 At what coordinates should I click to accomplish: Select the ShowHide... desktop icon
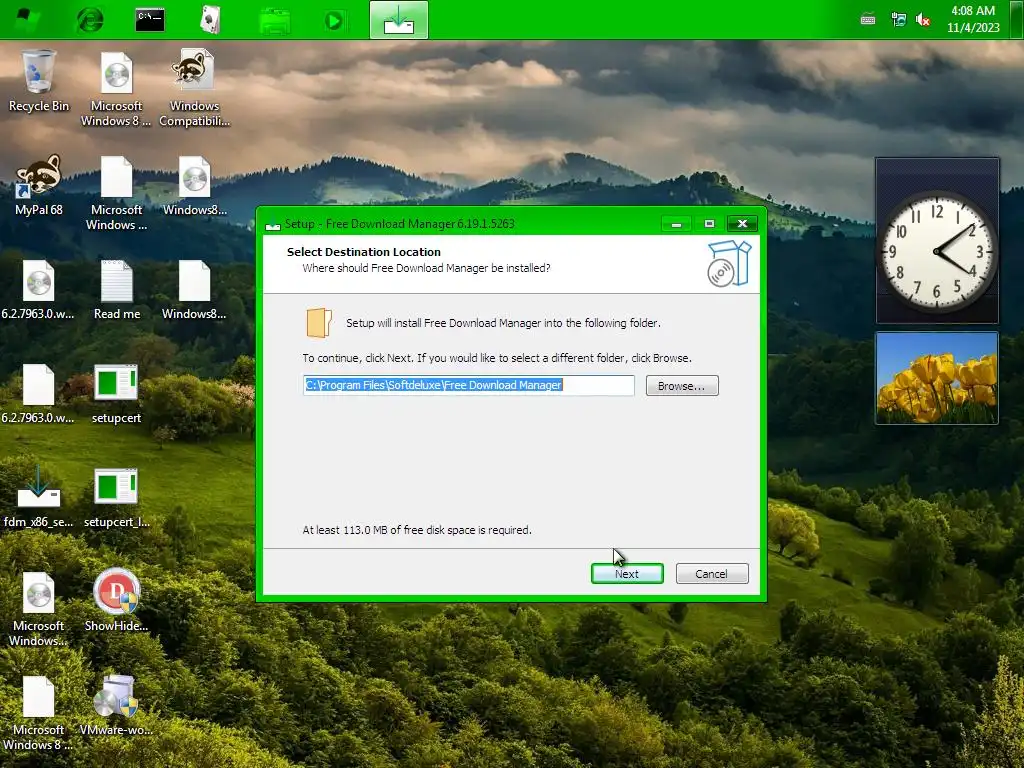tap(116, 600)
